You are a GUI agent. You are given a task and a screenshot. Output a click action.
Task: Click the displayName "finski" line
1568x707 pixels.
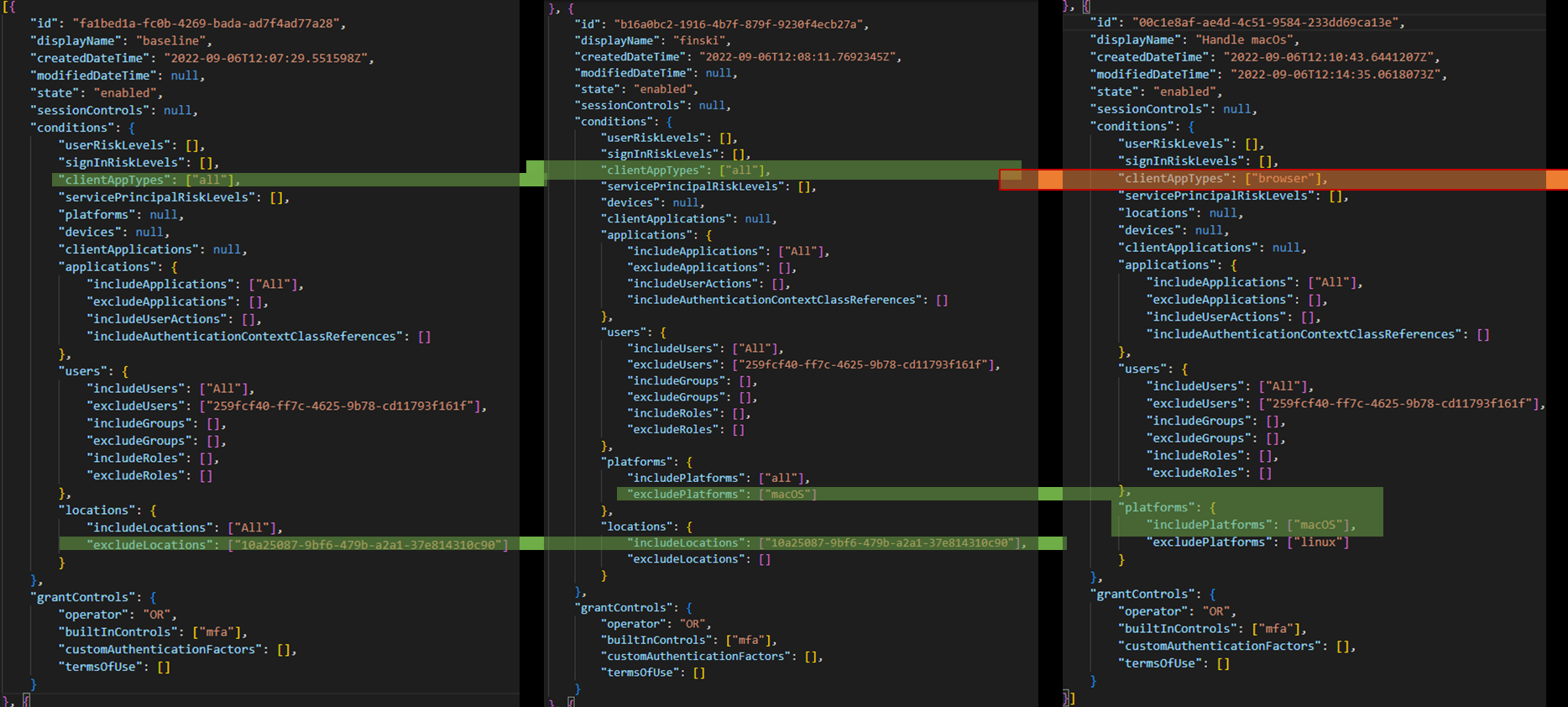[x=653, y=40]
